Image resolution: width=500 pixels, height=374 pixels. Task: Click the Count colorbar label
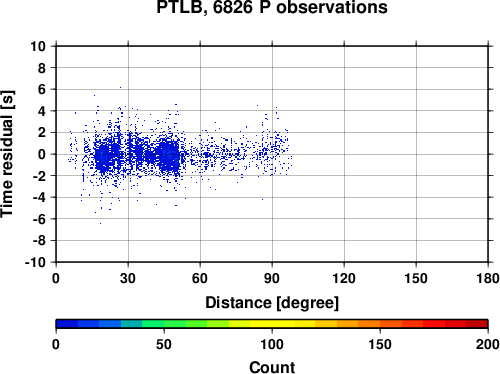[272, 367]
